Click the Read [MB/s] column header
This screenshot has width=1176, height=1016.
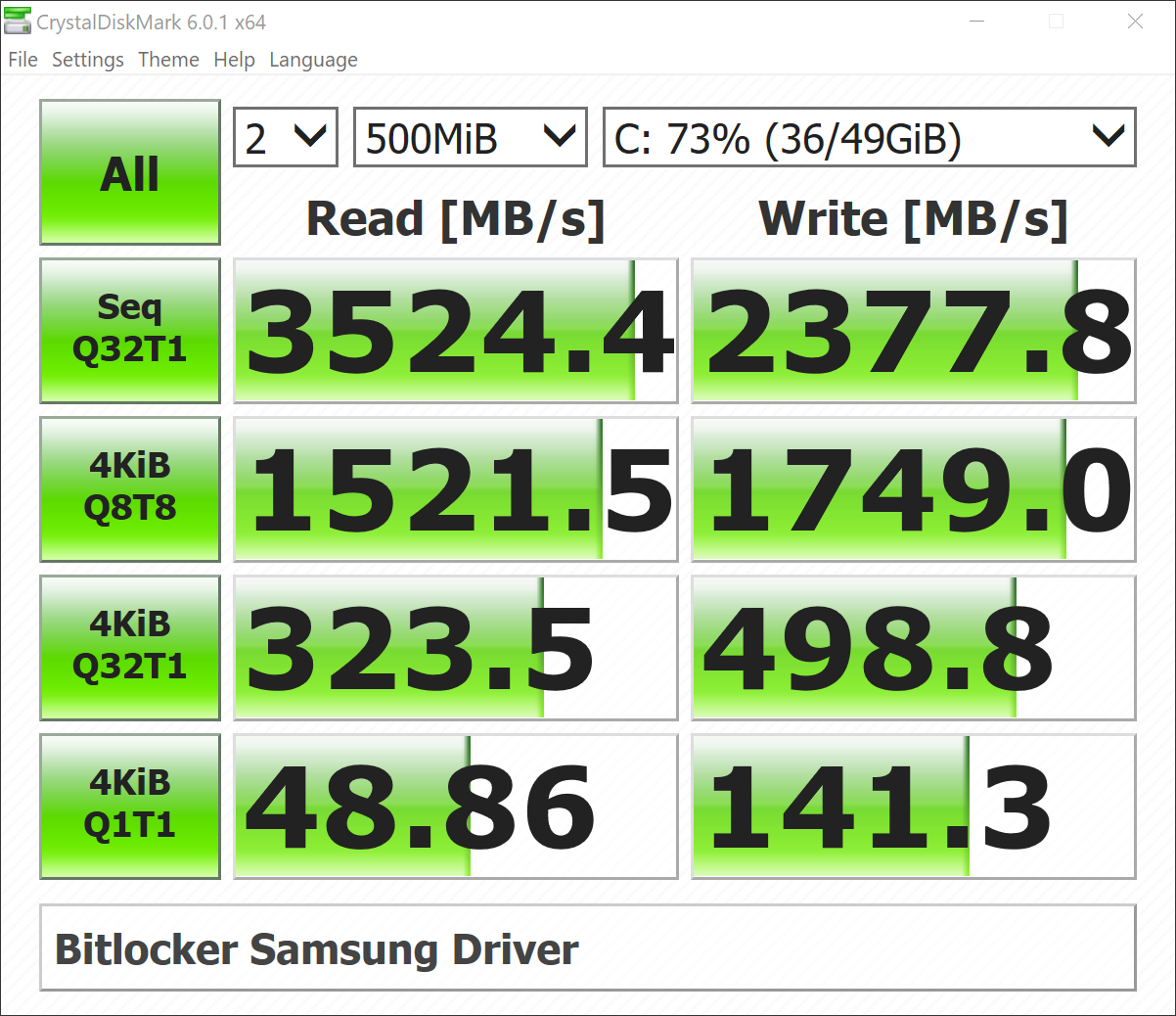coord(456,219)
